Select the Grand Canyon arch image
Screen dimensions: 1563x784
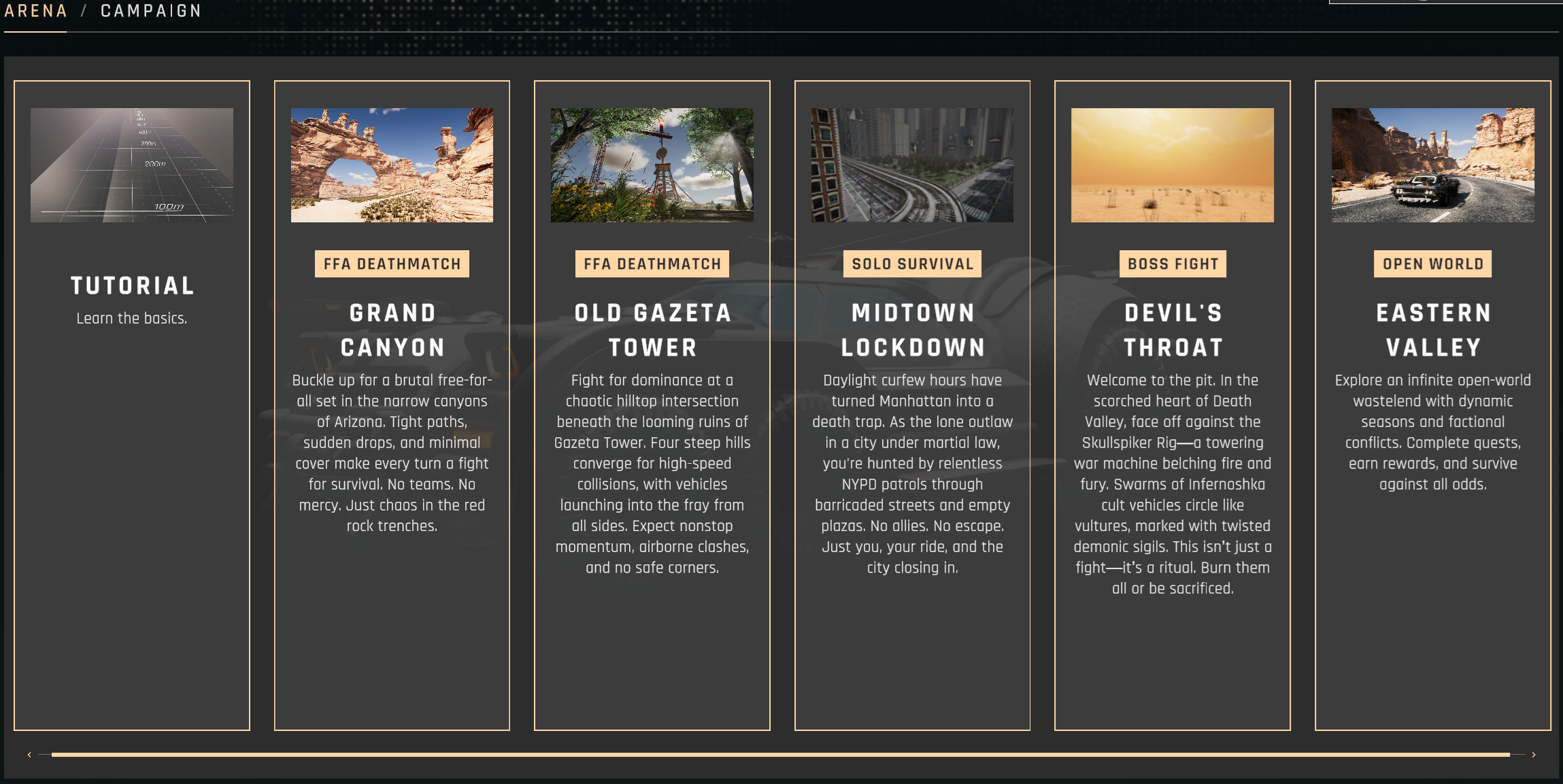[x=392, y=165]
